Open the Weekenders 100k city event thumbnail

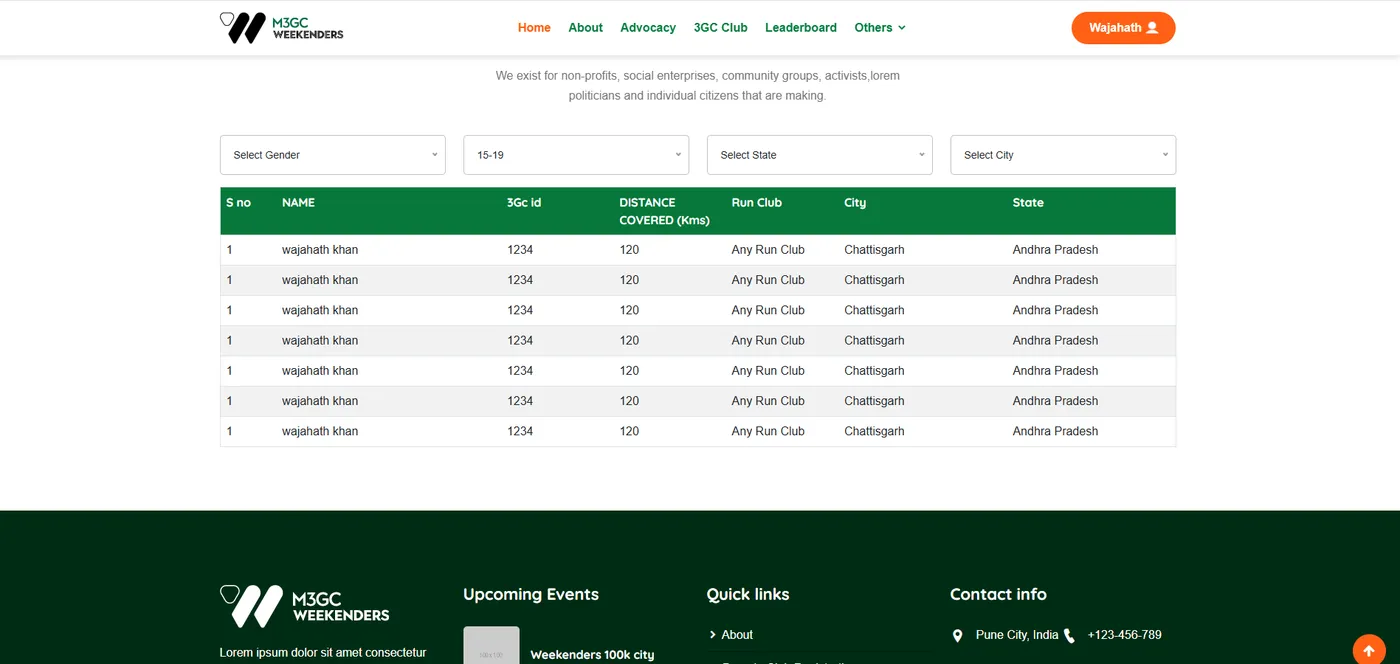(491, 646)
